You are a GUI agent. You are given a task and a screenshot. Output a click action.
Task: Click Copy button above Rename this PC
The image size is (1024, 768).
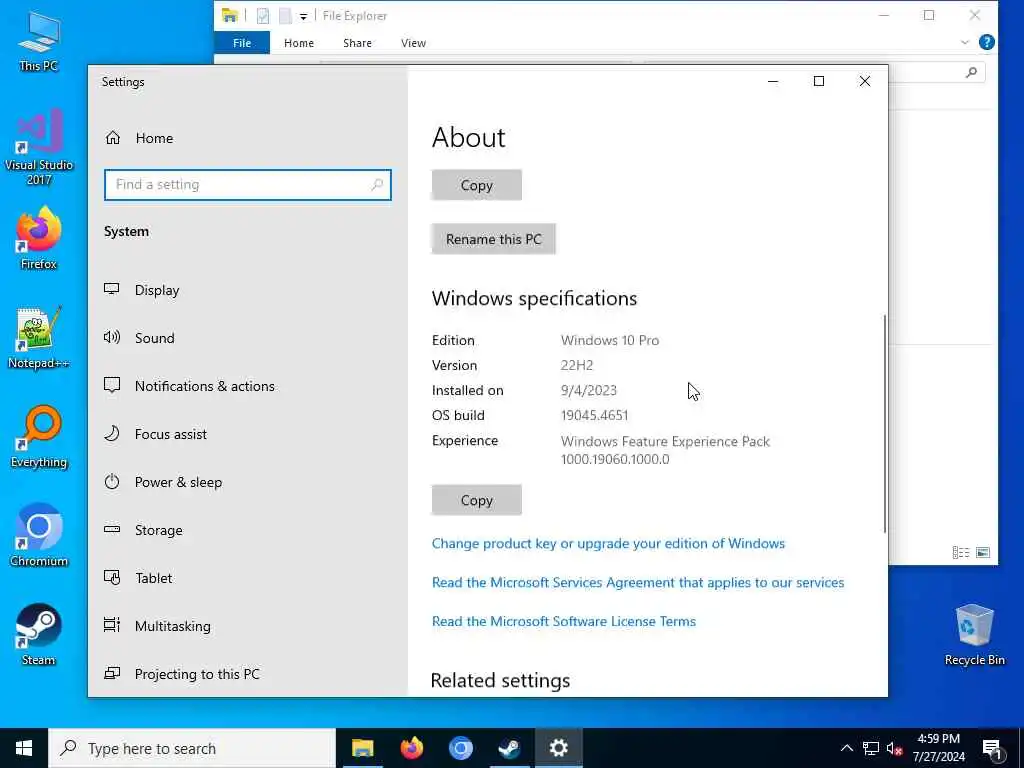(477, 185)
